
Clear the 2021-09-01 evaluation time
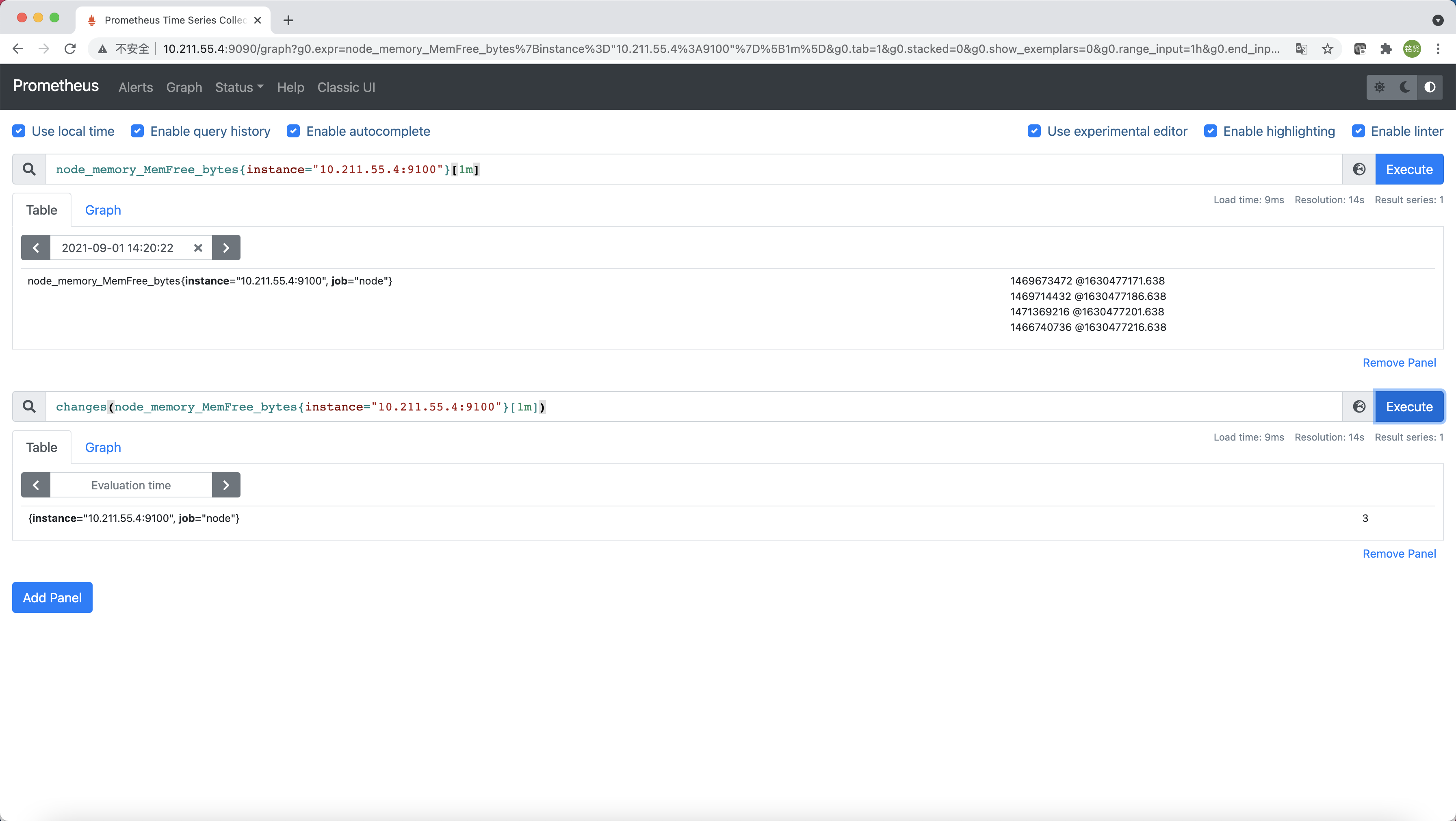[198, 248]
